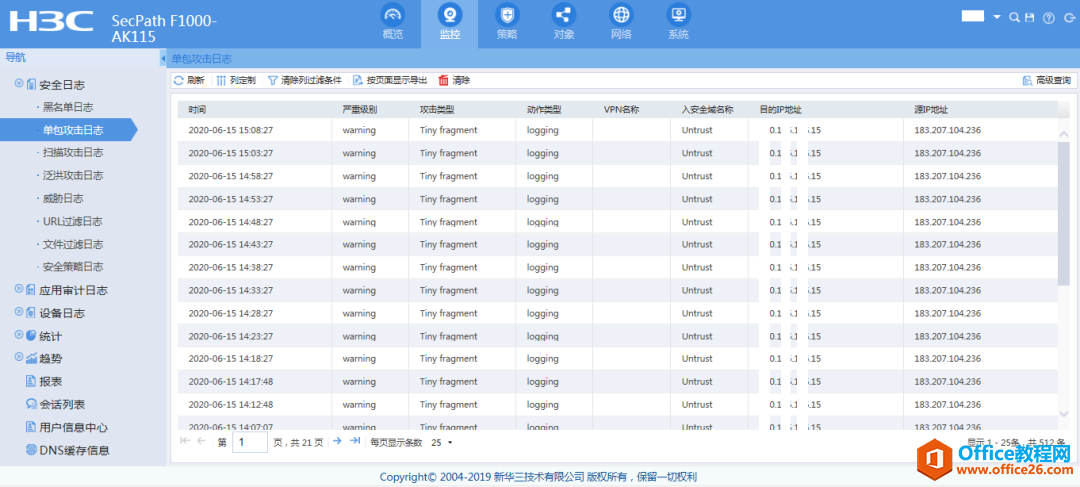Select 安全策略日志 in navigation
This screenshot has width=1080, height=487.
pos(73,267)
